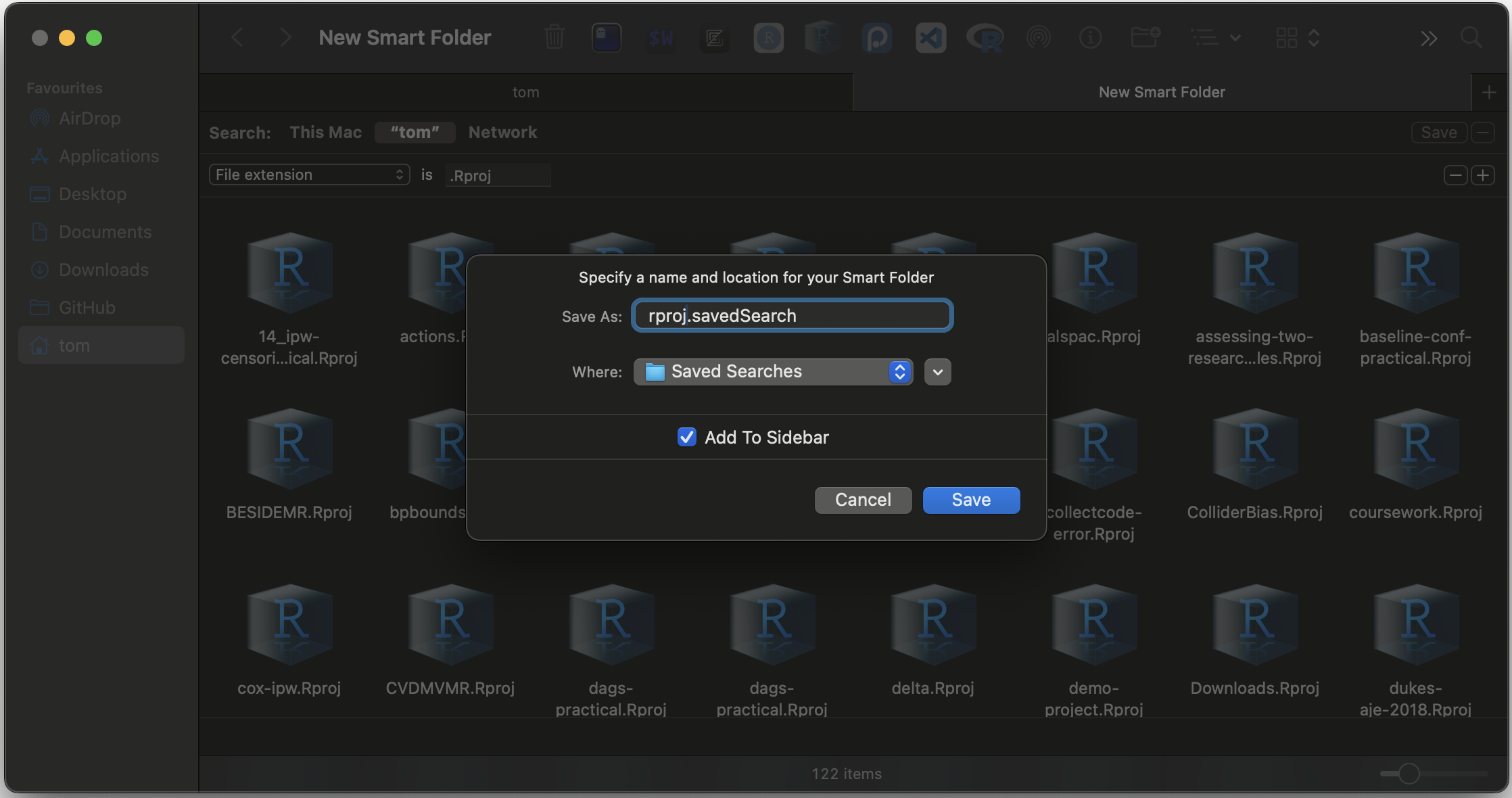Add a new Finder tab with plus

point(1488,93)
